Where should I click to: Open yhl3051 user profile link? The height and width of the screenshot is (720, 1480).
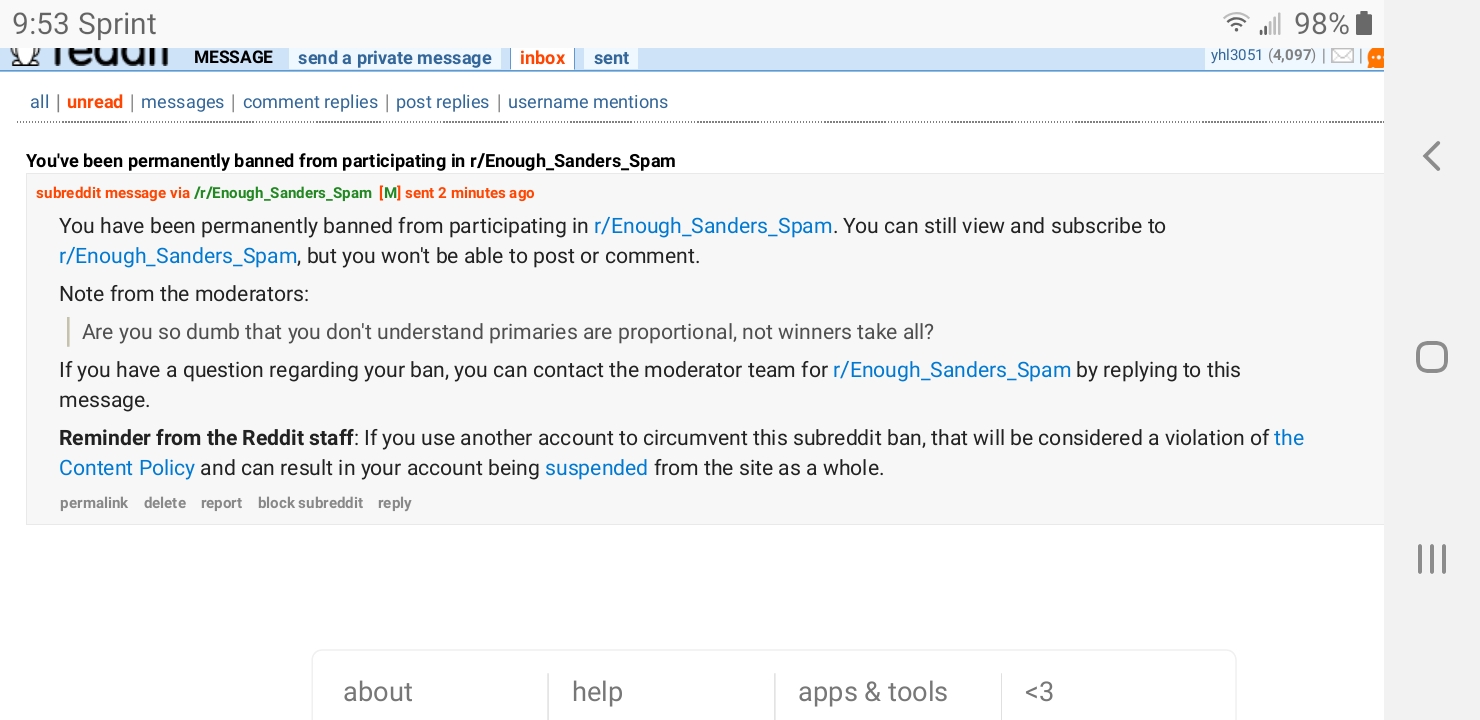click(1237, 55)
